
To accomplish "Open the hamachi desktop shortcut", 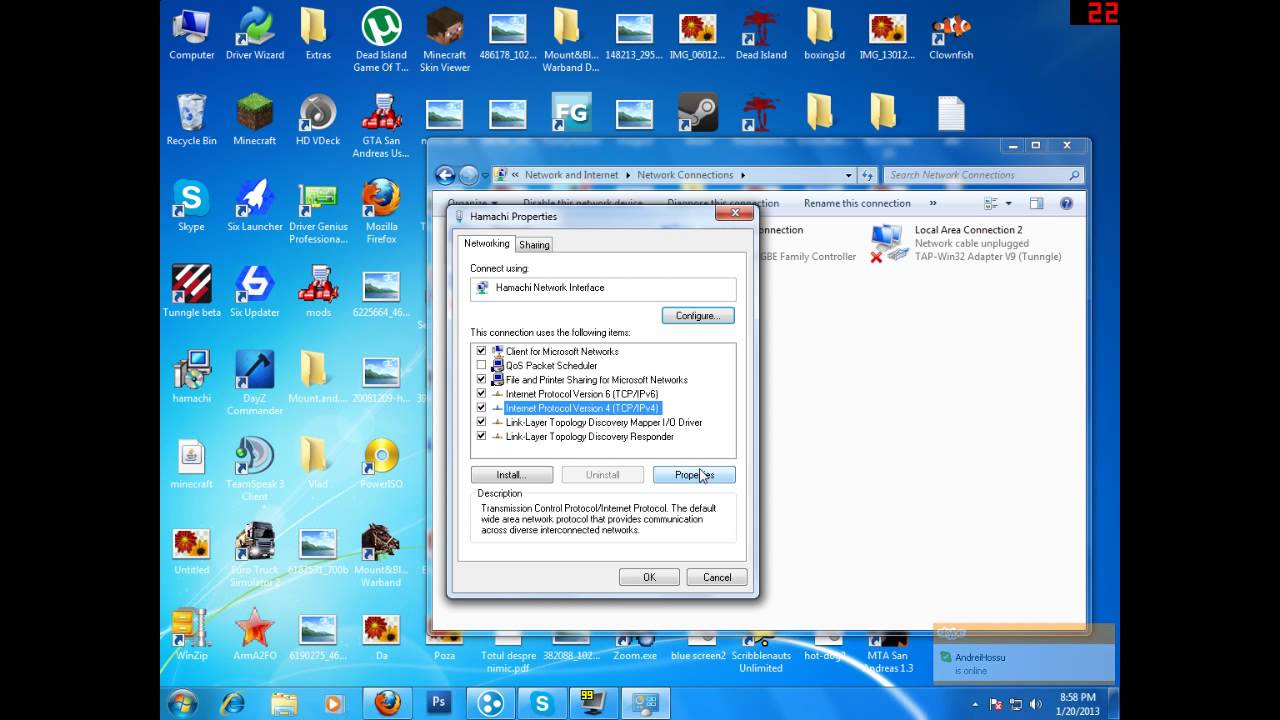I will pos(191,377).
